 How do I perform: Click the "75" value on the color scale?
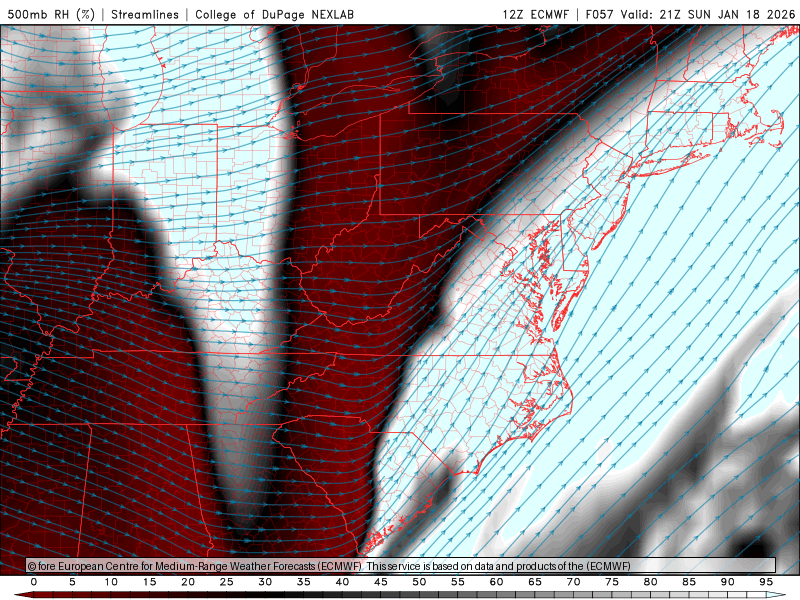click(612, 582)
